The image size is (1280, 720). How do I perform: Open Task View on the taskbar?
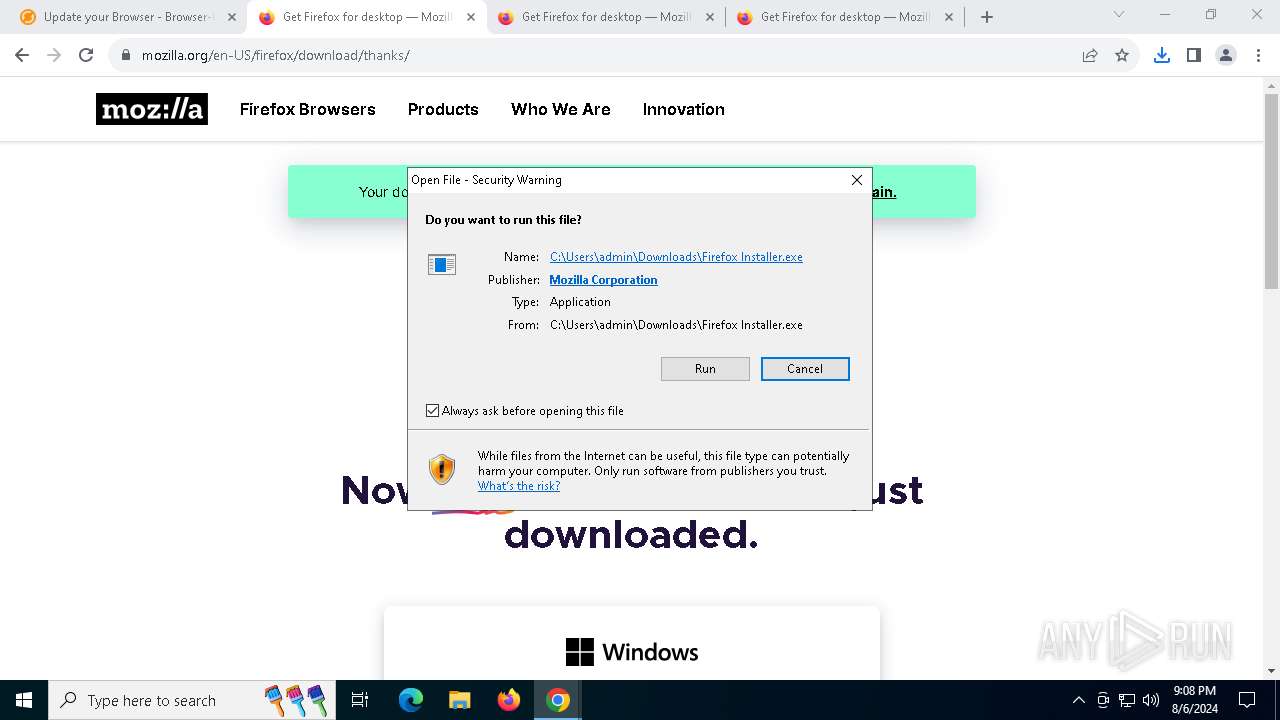click(361, 700)
